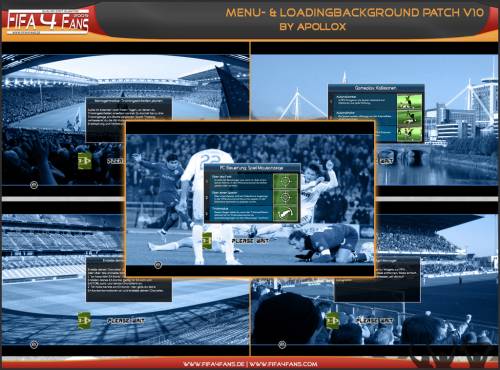This screenshot has height=370, width=500.
Task: Click the EA Sports logo in the top-left screenshot
Action: pyautogui.click(x=34, y=185)
